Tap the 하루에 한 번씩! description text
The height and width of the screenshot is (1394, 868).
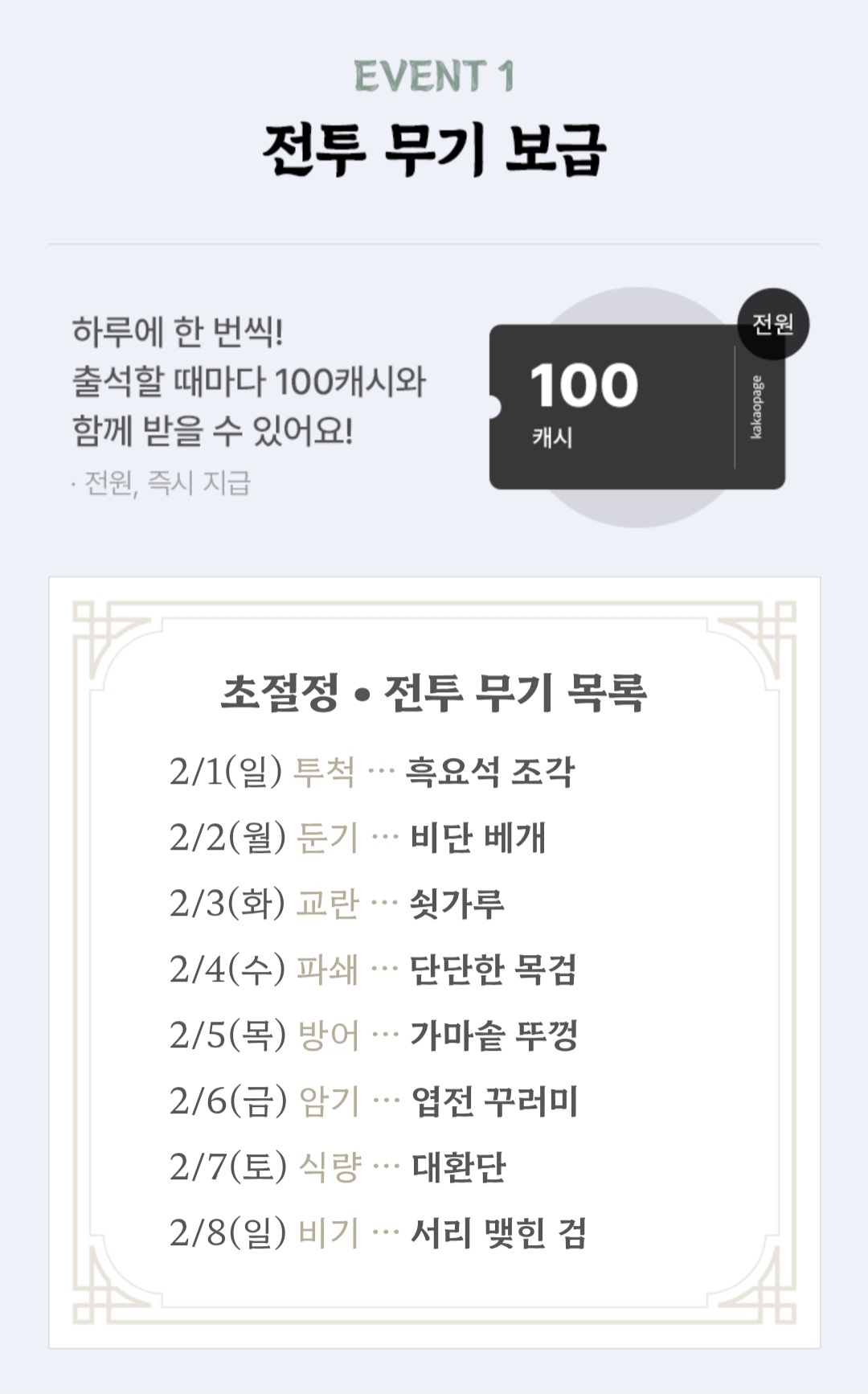coord(178,332)
